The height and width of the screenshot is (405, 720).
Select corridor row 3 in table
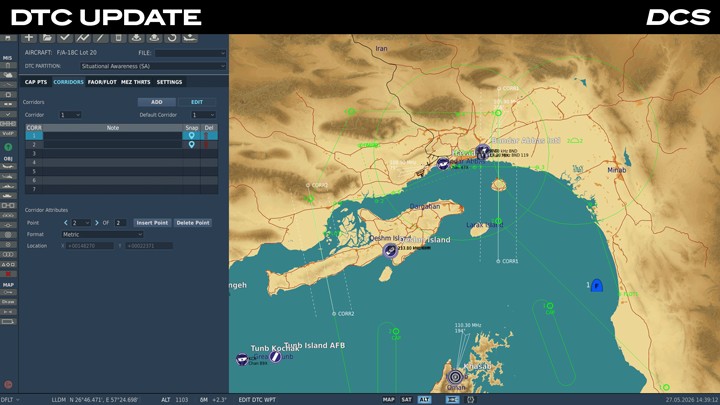pos(121,153)
